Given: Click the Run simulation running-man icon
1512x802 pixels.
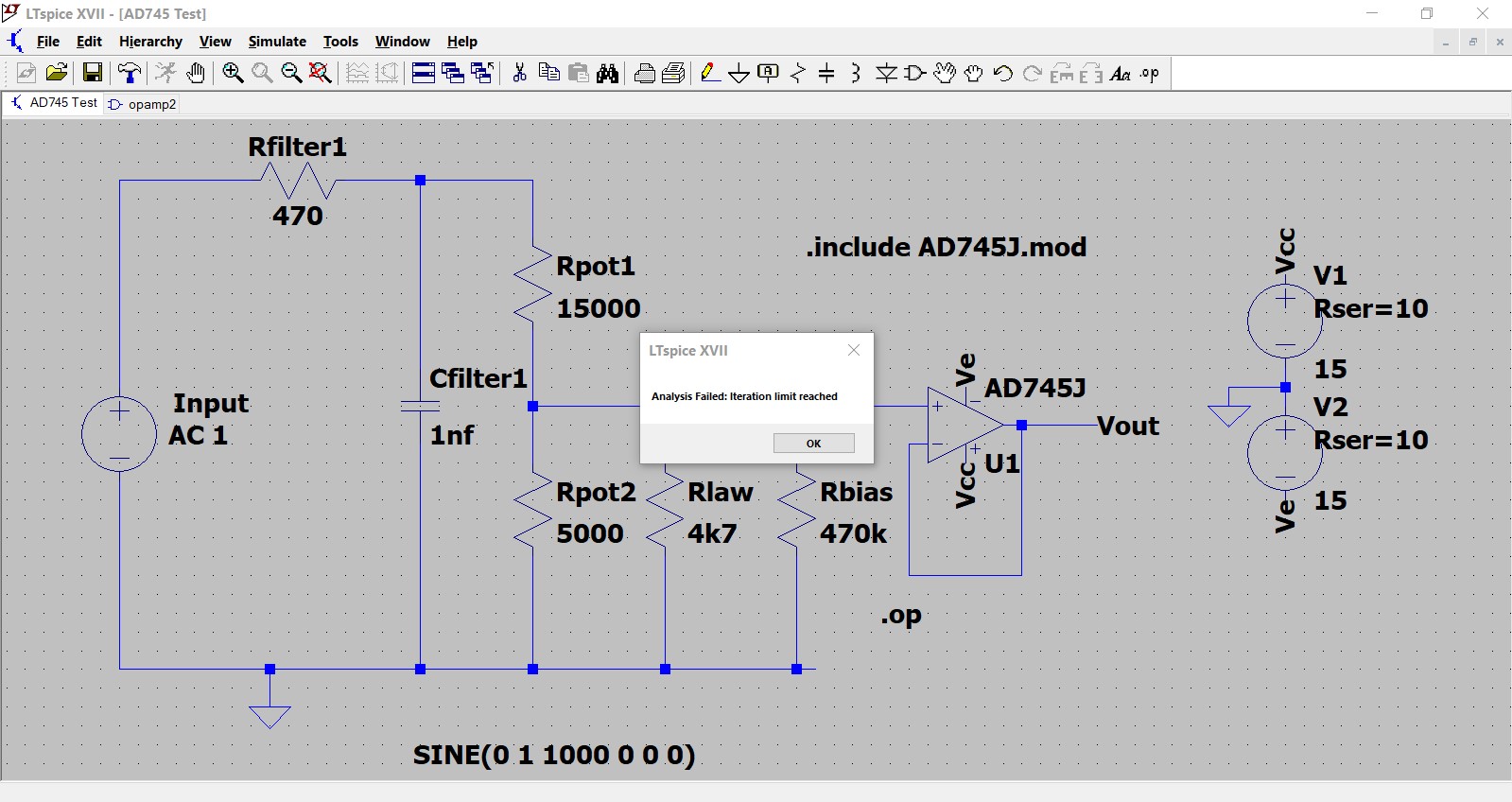Looking at the screenshot, I should 165,73.
